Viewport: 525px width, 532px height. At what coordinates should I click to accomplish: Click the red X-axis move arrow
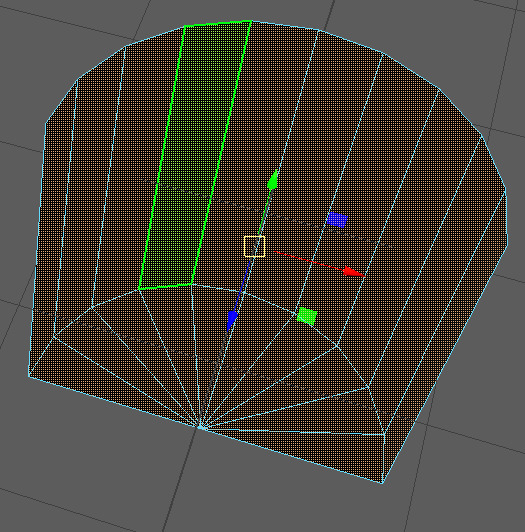tap(354, 271)
